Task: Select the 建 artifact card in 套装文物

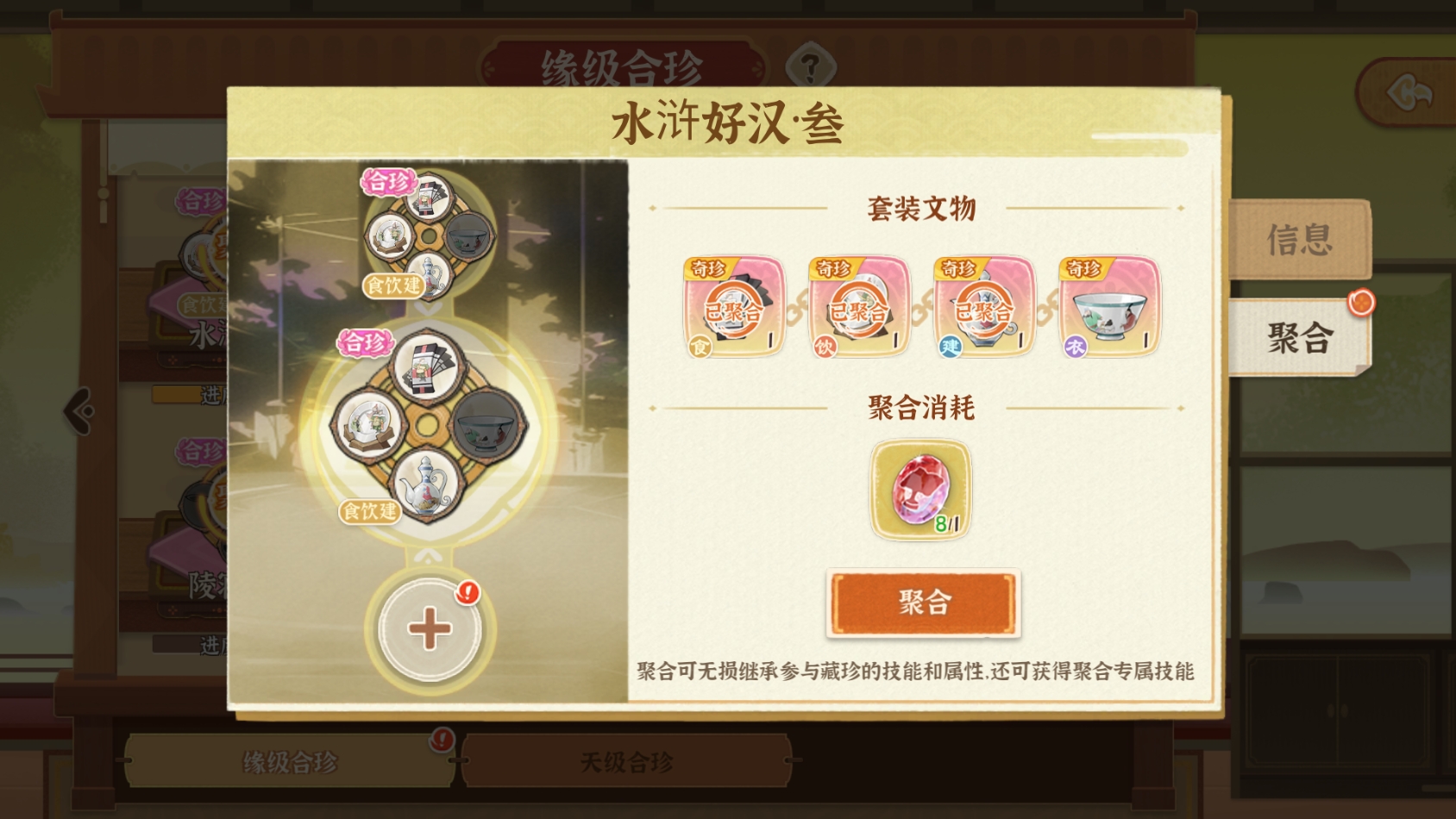Action: [x=984, y=307]
